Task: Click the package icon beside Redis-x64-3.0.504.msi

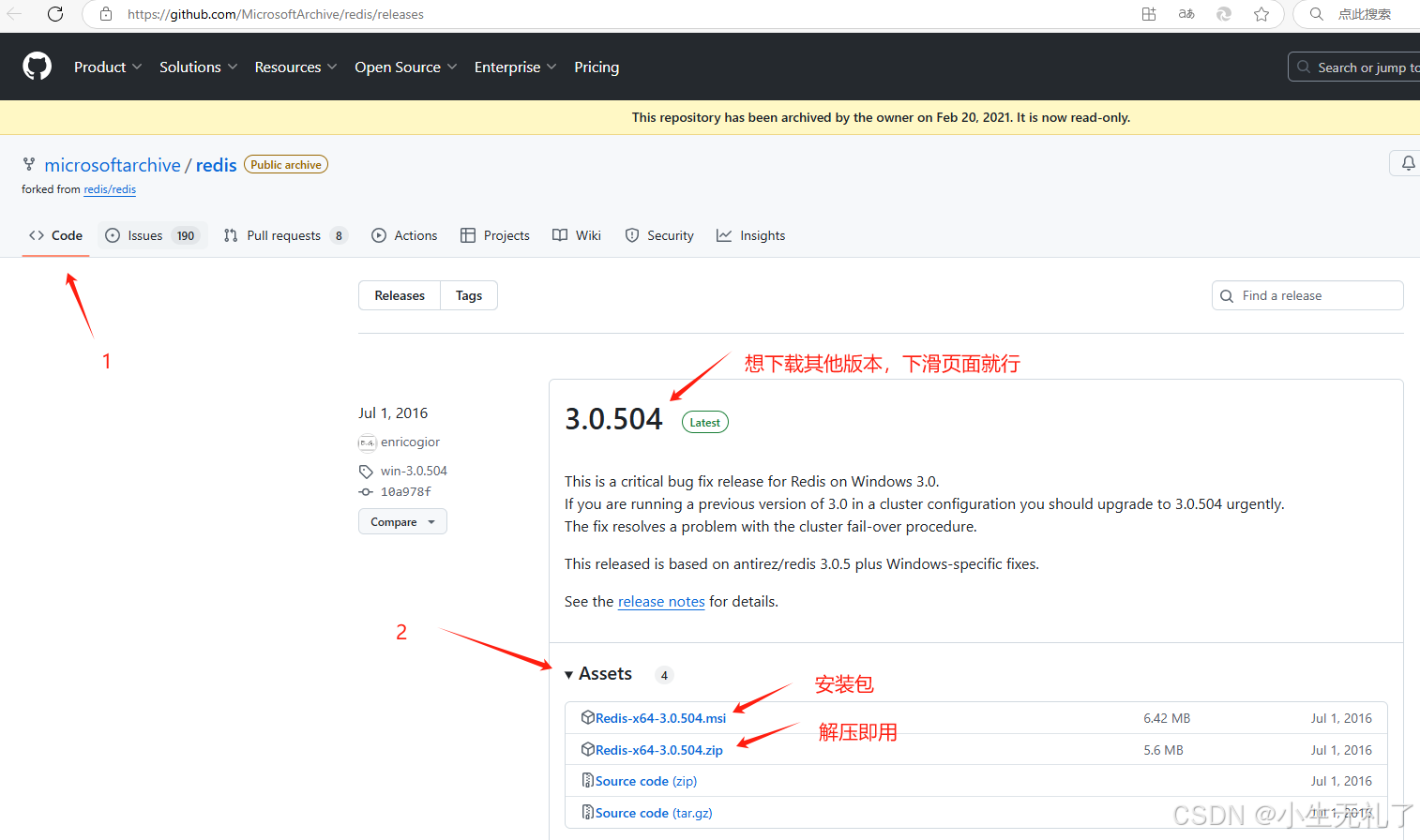Action: point(587,717)
